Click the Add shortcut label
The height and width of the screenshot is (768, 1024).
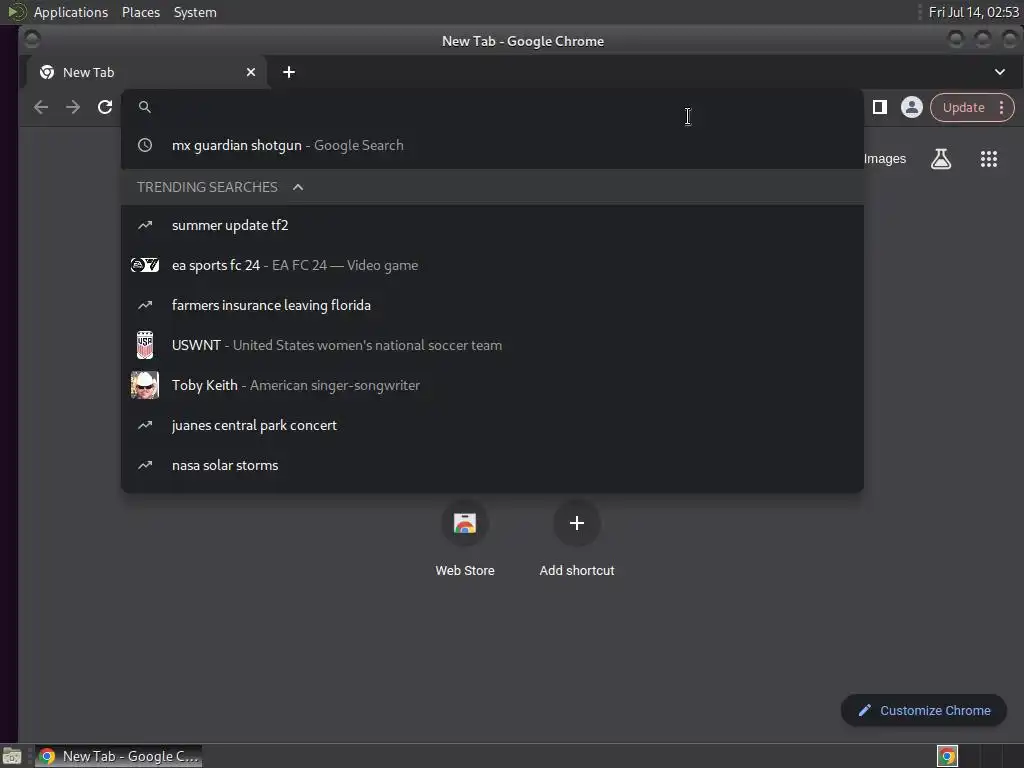tap(577, 571)
